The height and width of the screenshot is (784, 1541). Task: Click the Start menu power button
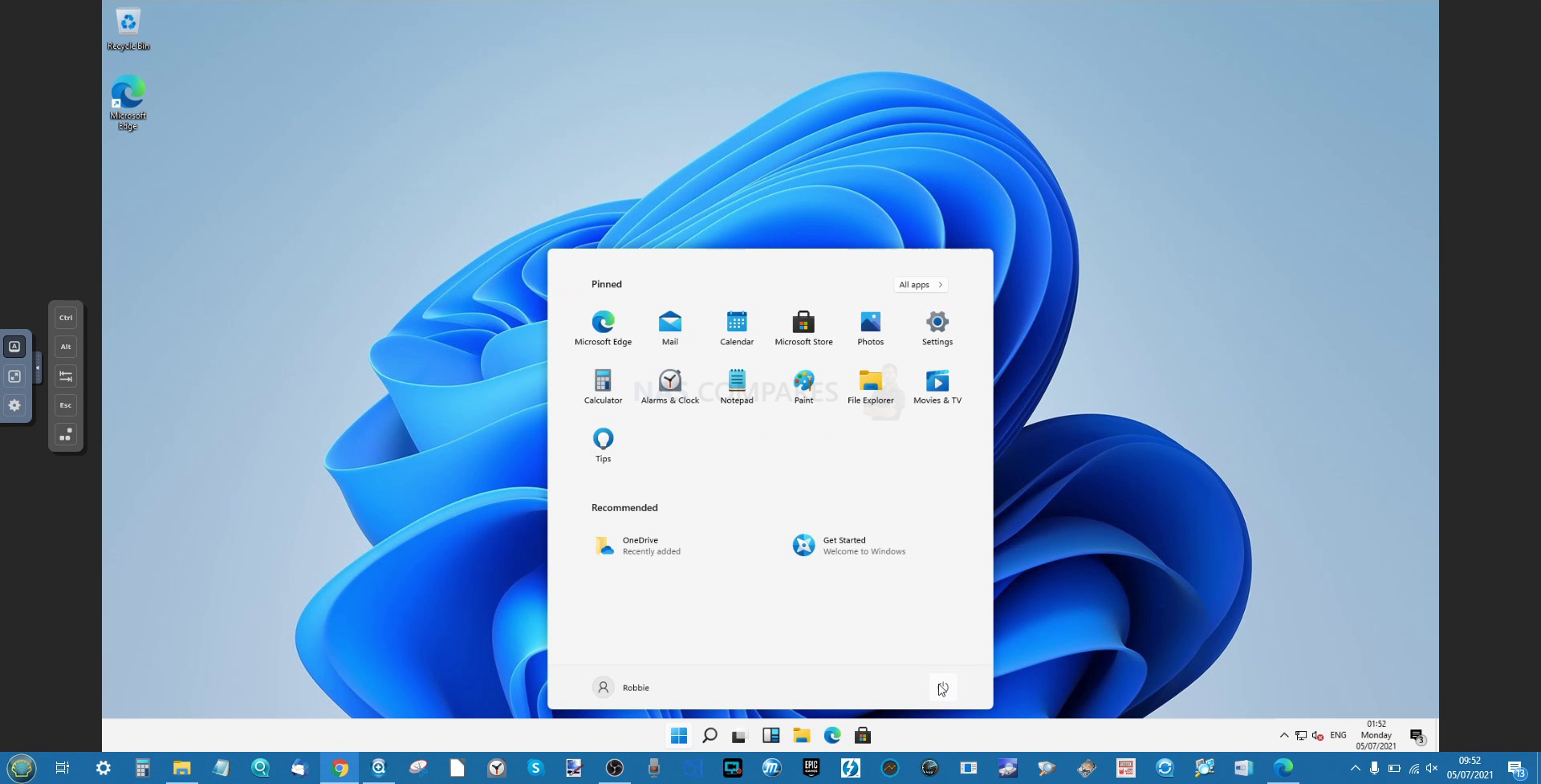[x=943, y=688]
